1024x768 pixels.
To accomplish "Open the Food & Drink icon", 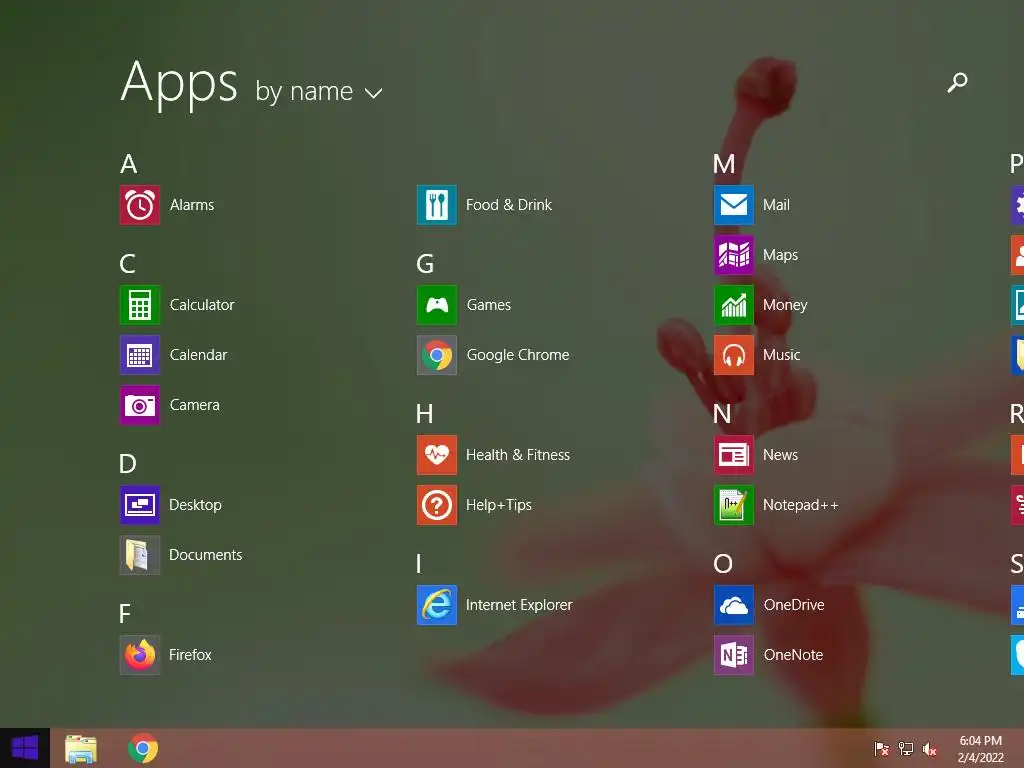I will coord(437,205).
